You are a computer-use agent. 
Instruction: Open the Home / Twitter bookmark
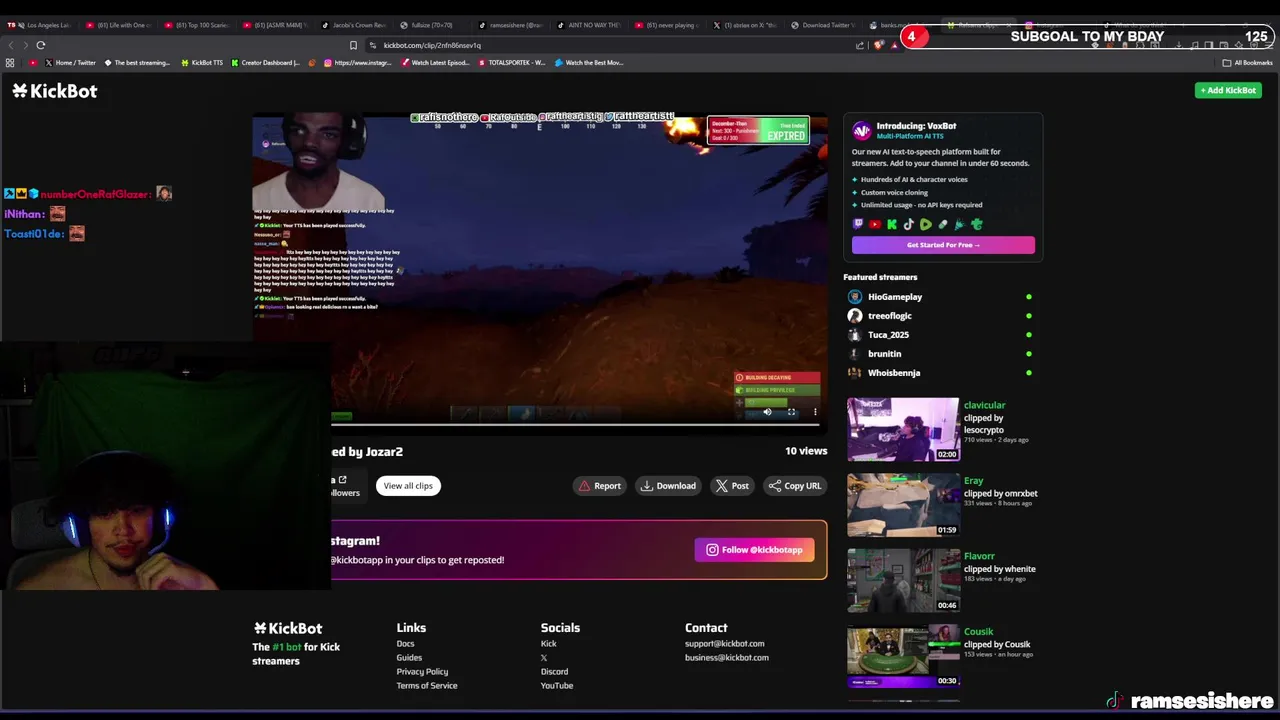click(71, 63)
